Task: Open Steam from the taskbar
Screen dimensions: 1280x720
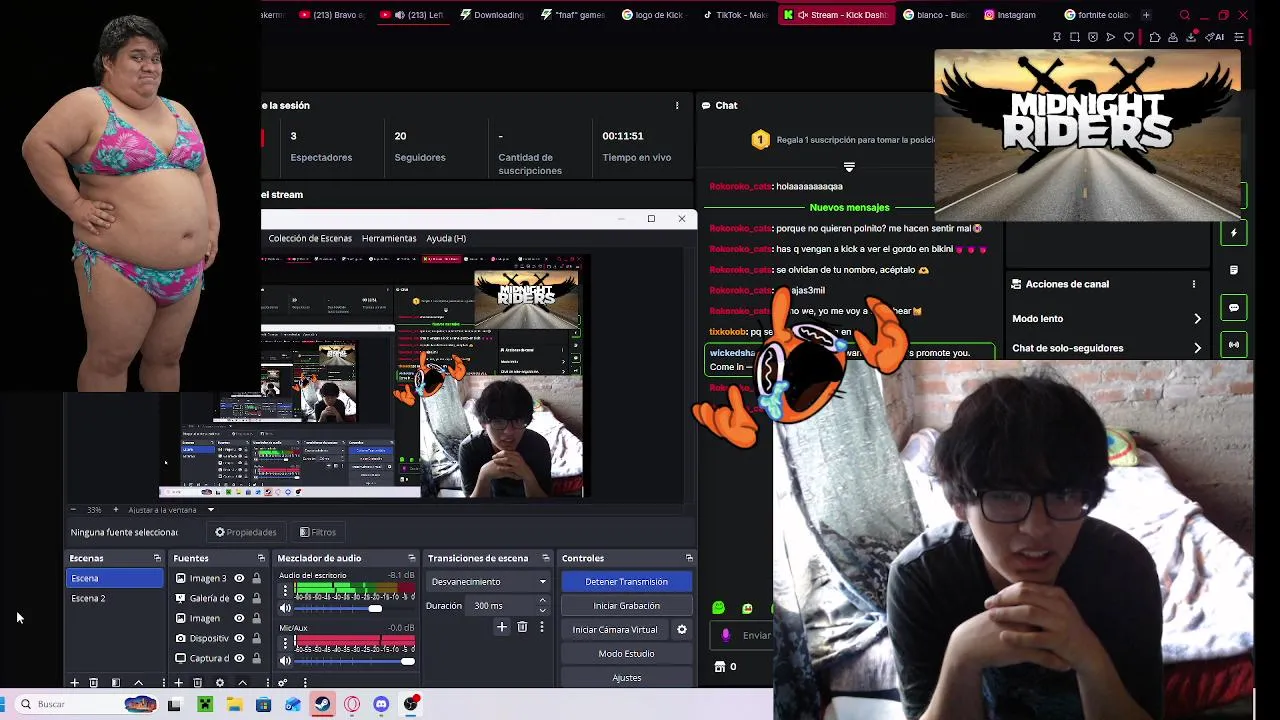Action: pos(322,704)
